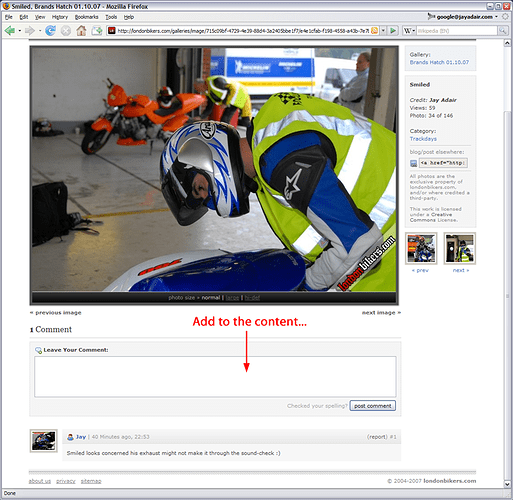The height and width of the screenshot is (500, 513).
Task: Click Jay's avatar thumbnail beside comment
Action: [x=44, y=441]
